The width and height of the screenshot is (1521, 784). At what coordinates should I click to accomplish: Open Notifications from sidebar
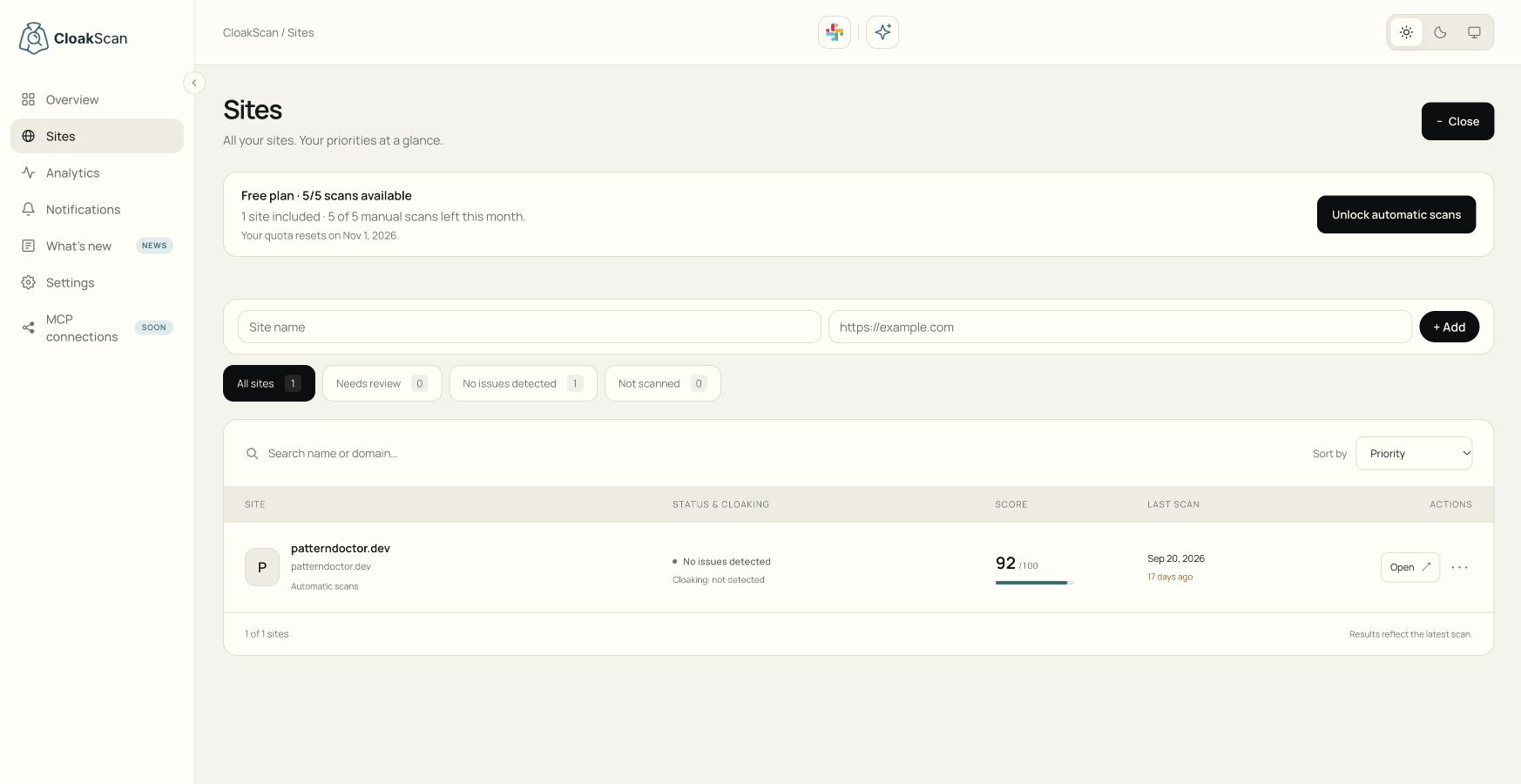tap(97, 209)
